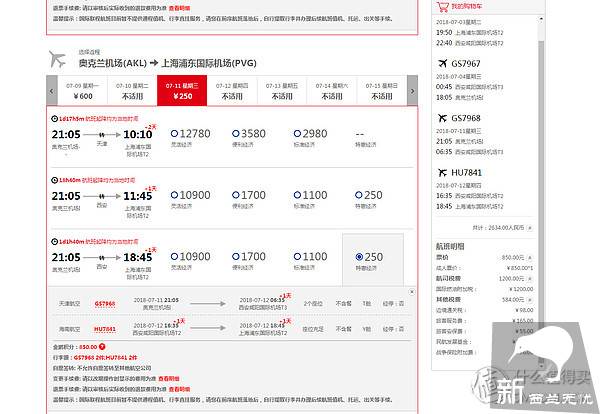Choose the 1100 fare on the 18:45 arrival flight
Viewport: 600px width, 414px height.
297,256
